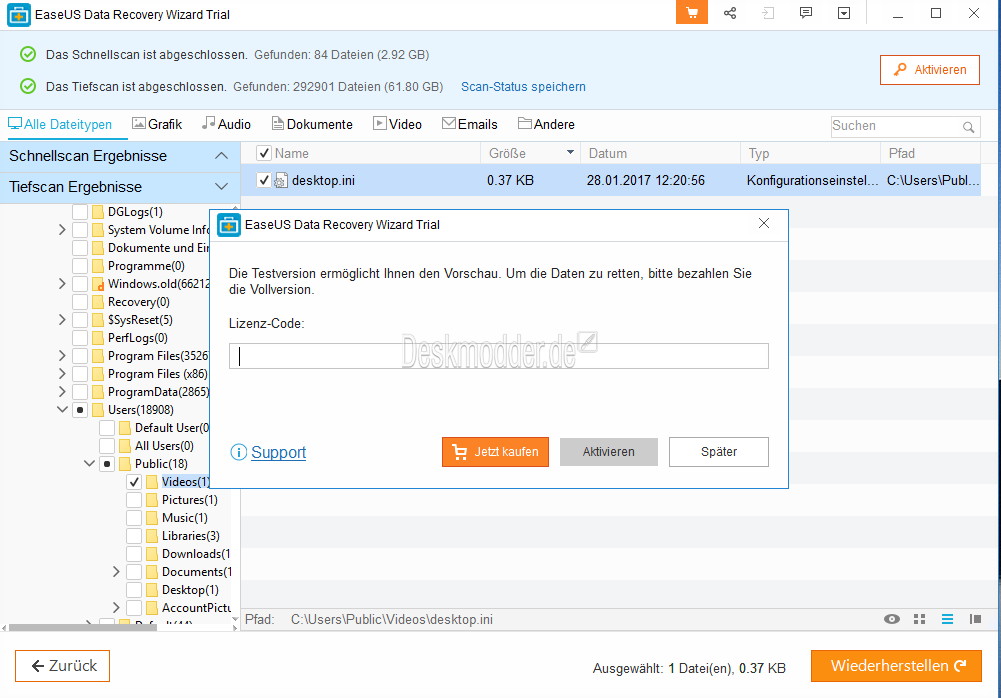This screenshot has height=698, width=1001.
Task: Expand the Windows.old tree node
Action: pyautogui.click(x=62, y=284)
